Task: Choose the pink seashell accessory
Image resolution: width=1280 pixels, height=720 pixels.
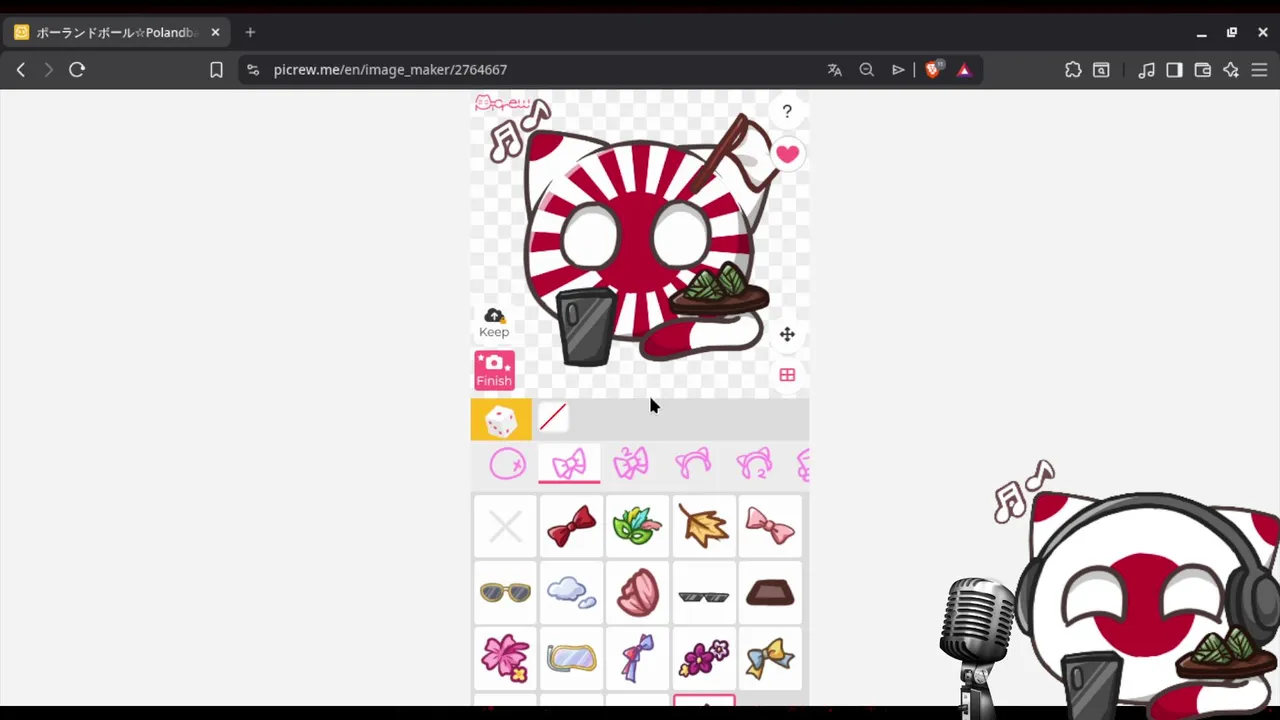Action: click(x=637, y=592)
